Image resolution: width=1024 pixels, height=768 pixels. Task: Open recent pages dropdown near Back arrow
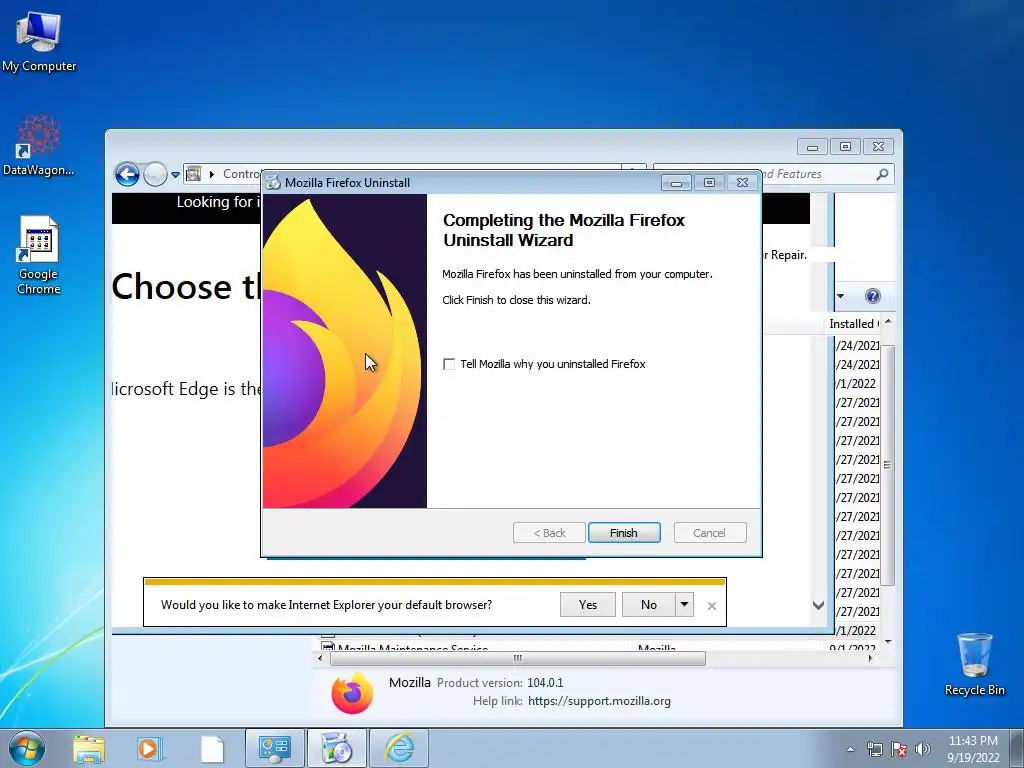click(175, 175)
